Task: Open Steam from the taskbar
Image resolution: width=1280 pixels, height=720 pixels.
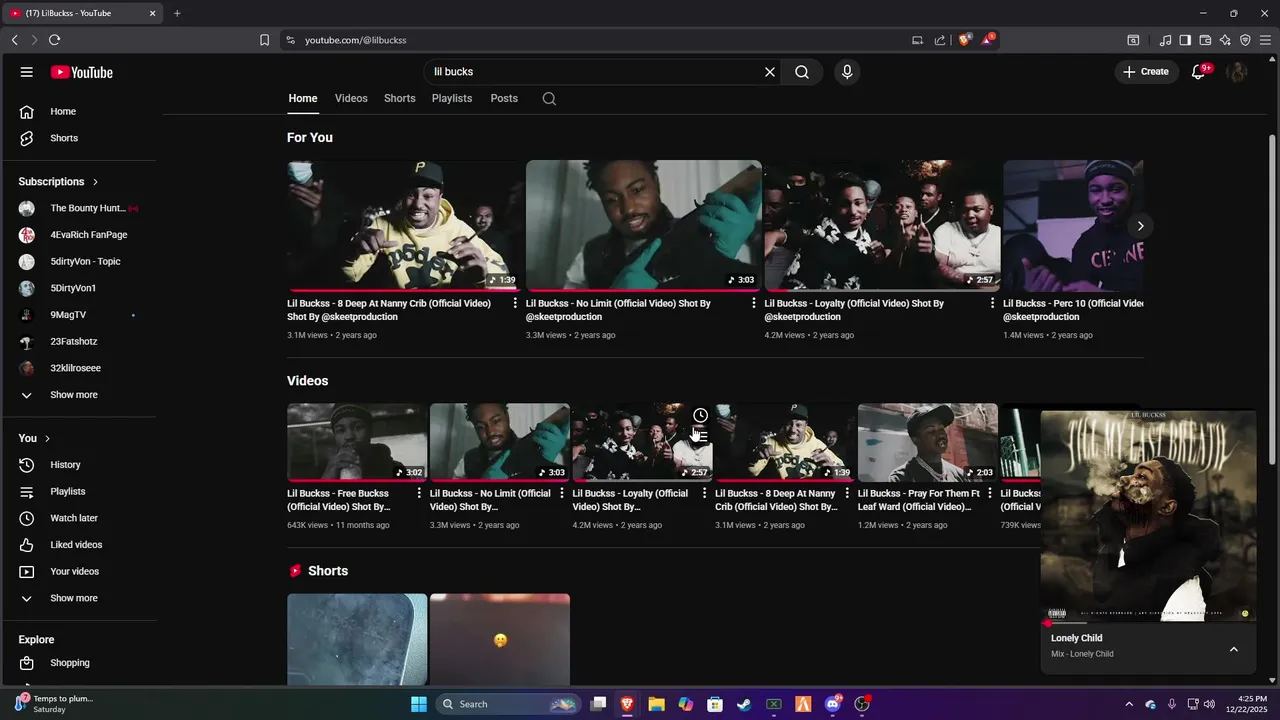Action: click(744, 704)
